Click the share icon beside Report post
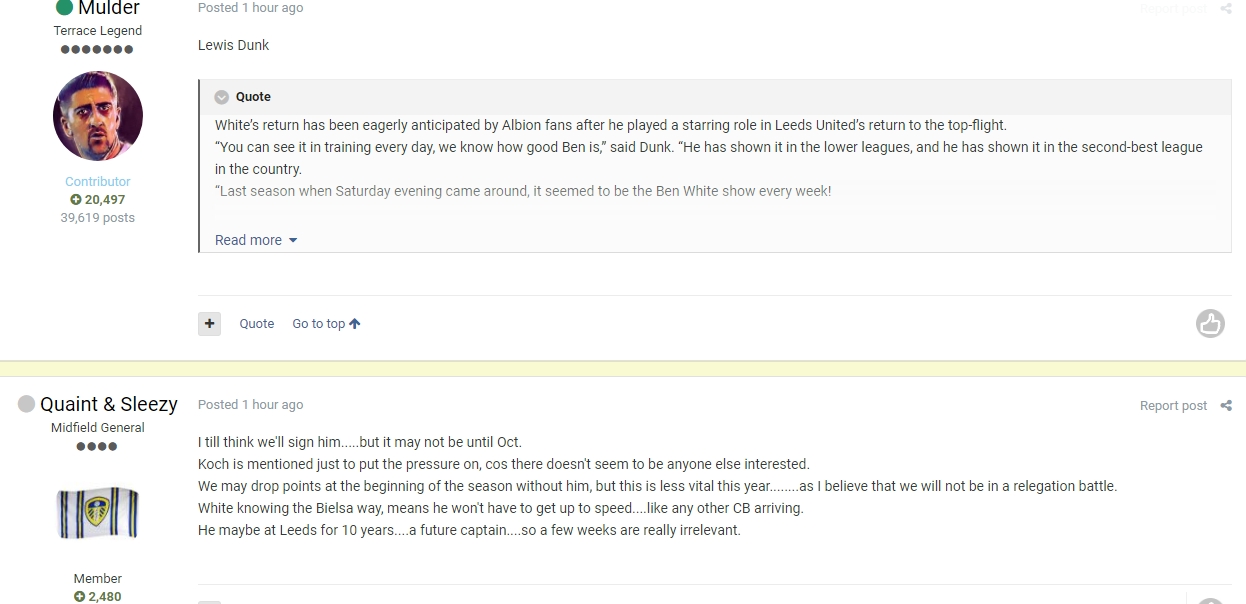1246x604 pixels. pos(1226,406)
